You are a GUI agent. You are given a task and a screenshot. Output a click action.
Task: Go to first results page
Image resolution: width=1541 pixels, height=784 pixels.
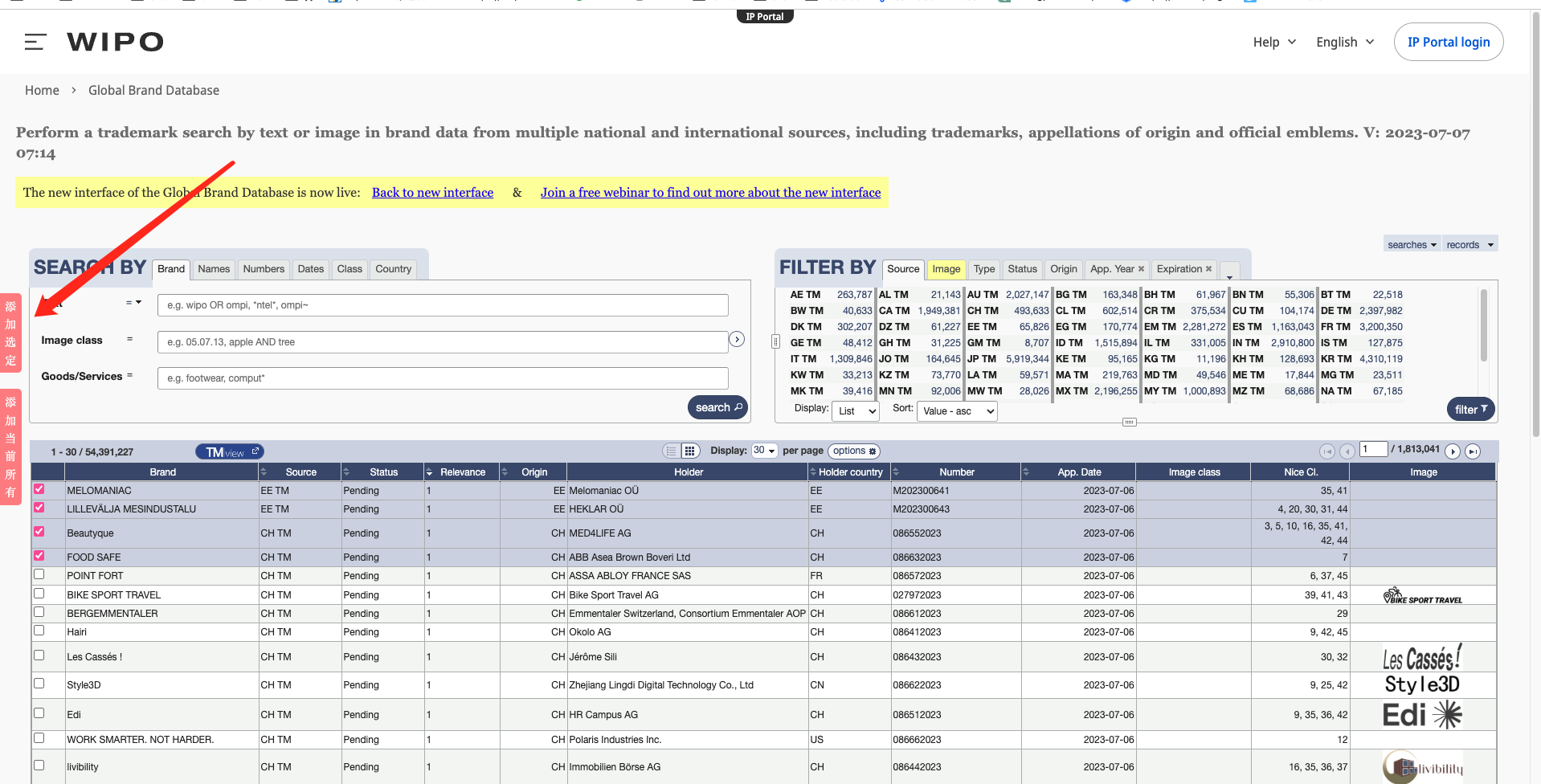[x=1327, y=451]
